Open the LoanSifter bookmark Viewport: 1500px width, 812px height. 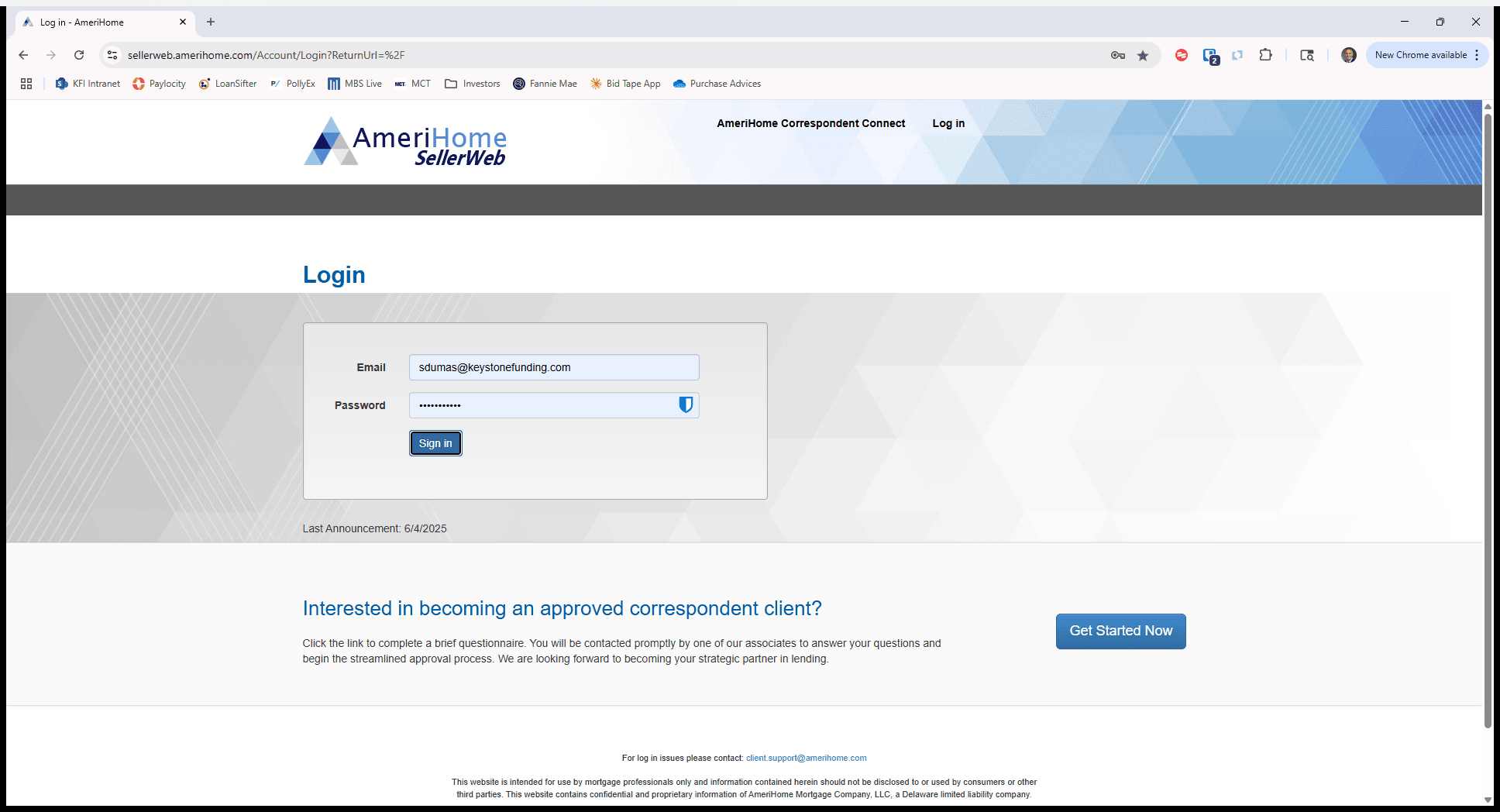click(228, 84)
